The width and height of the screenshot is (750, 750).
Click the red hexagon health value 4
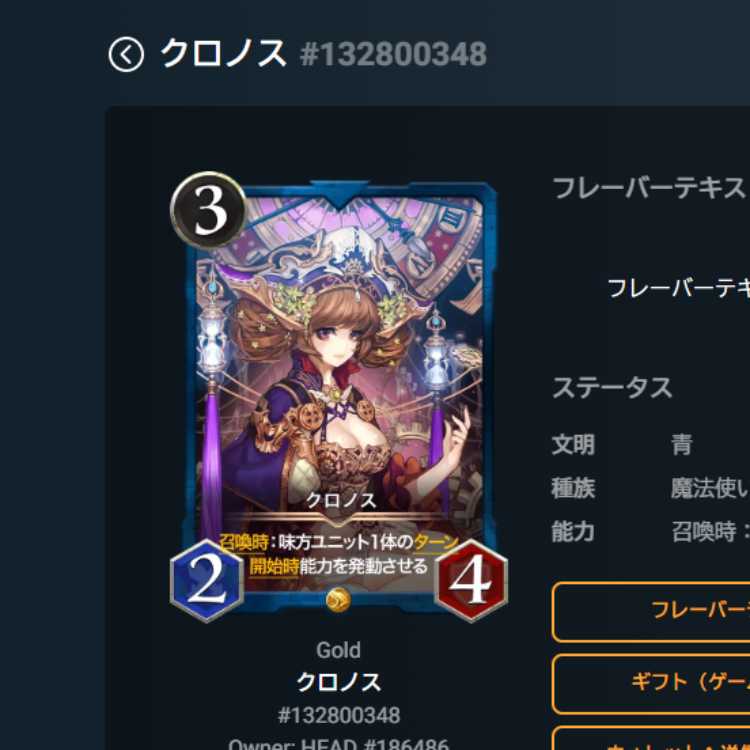pos(471,580)
